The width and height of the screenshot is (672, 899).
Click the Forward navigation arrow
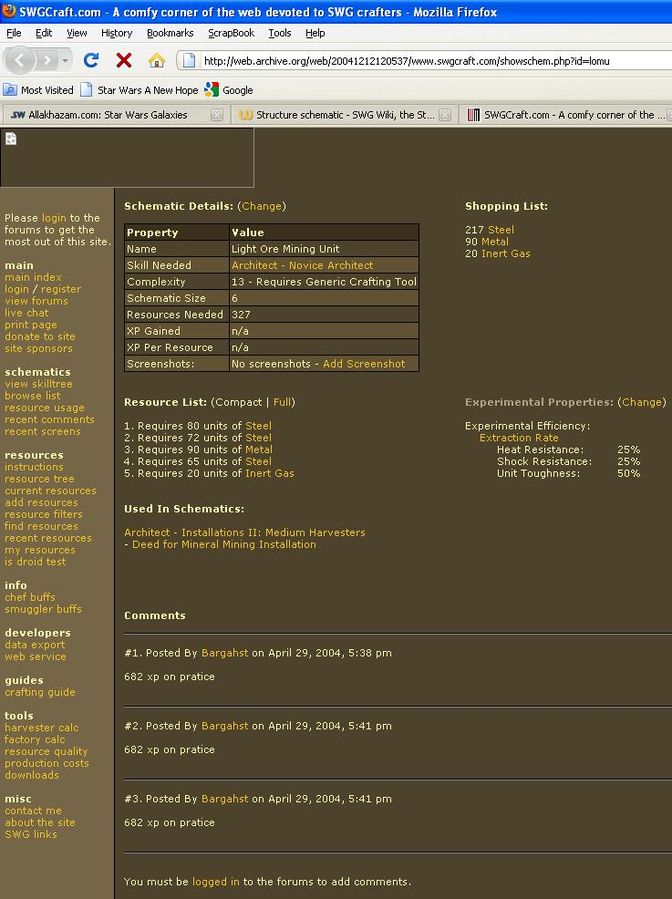pos(49,60)
